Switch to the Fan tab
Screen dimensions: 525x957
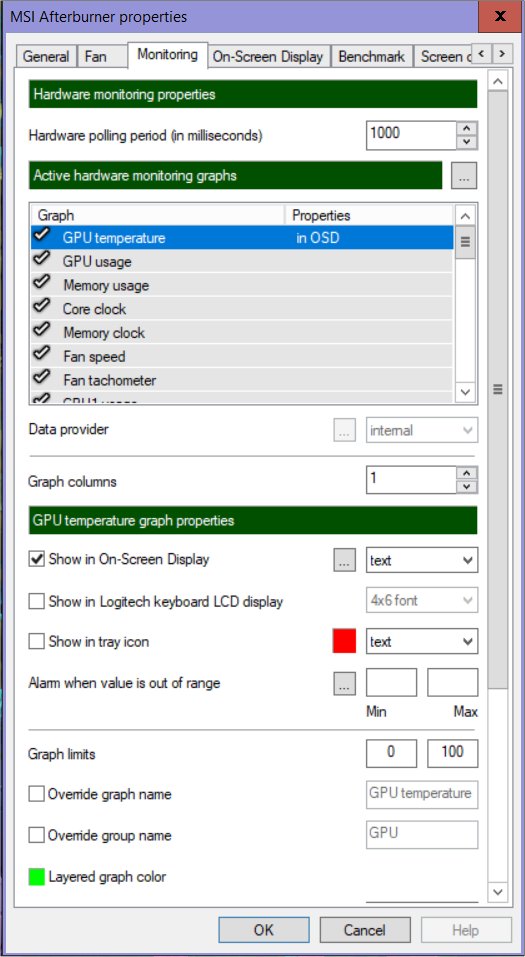click(x=96, y=57)
